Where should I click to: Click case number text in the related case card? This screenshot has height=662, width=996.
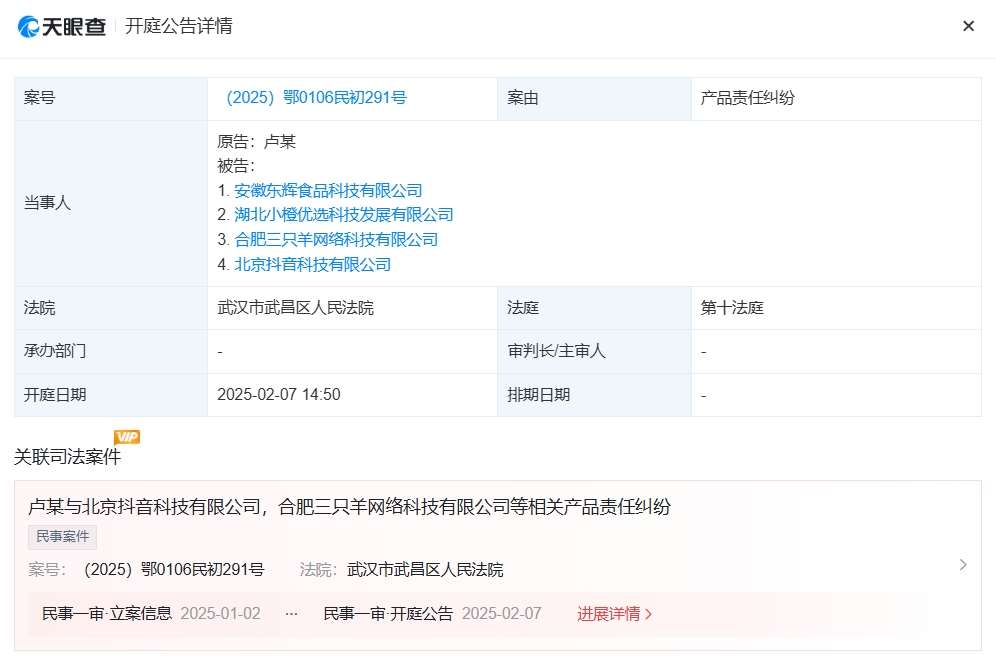pyautogui.click(x=174, y=570)
